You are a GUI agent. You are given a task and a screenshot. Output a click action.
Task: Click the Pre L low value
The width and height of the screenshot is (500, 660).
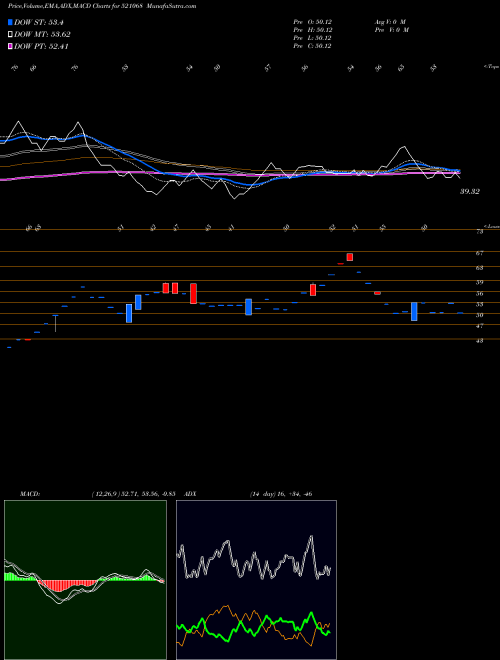click(312, 38)
